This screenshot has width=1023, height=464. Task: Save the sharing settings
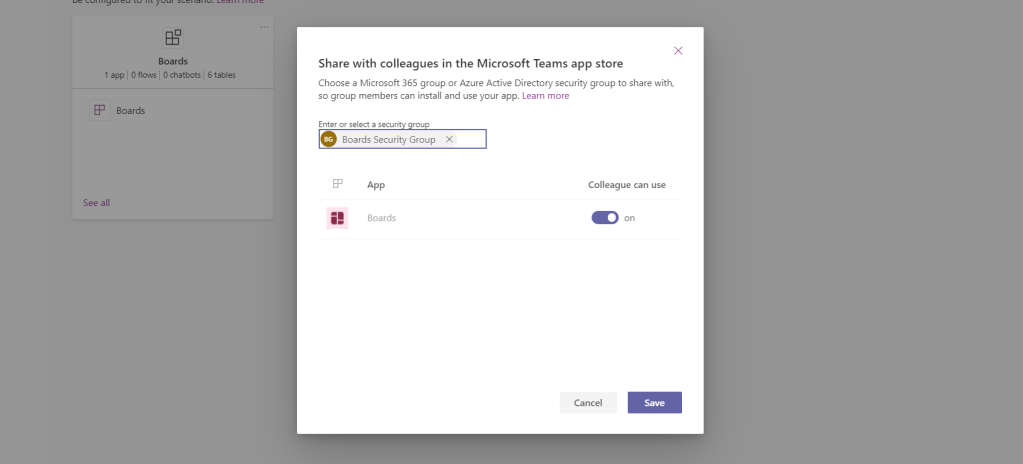pyautogui.click(x=654, y=402)
